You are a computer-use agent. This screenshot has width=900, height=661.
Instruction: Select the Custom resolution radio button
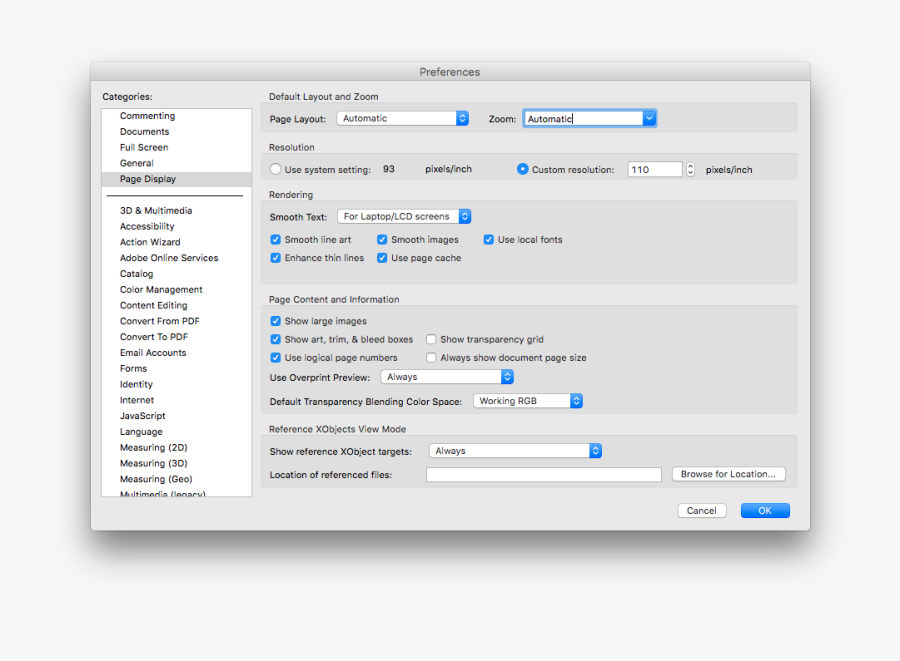point(523,170)
